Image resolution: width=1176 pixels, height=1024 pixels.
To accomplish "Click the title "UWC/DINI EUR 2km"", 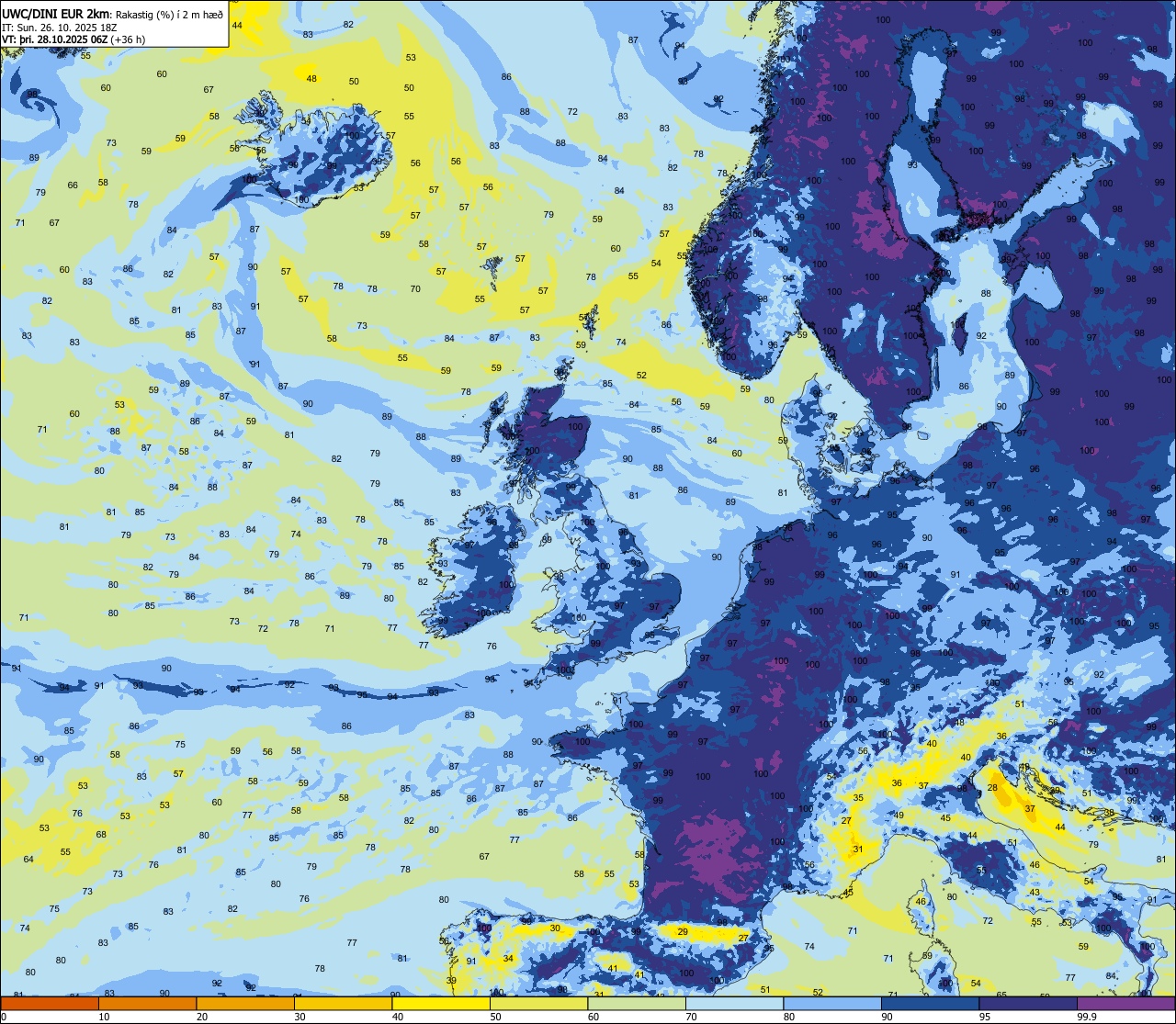I will [55, 13].
